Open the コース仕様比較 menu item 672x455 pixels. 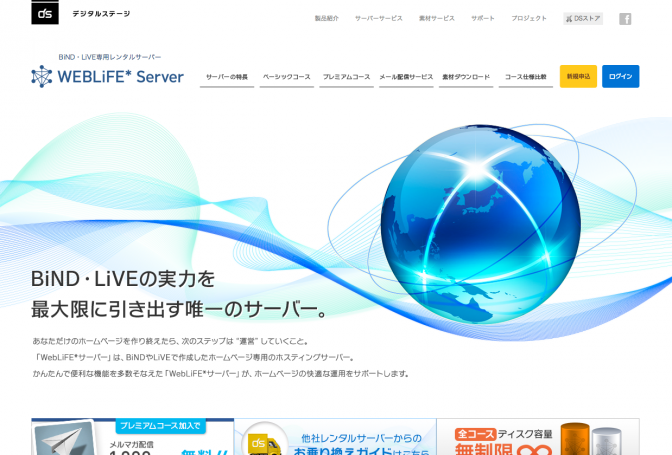526,77
